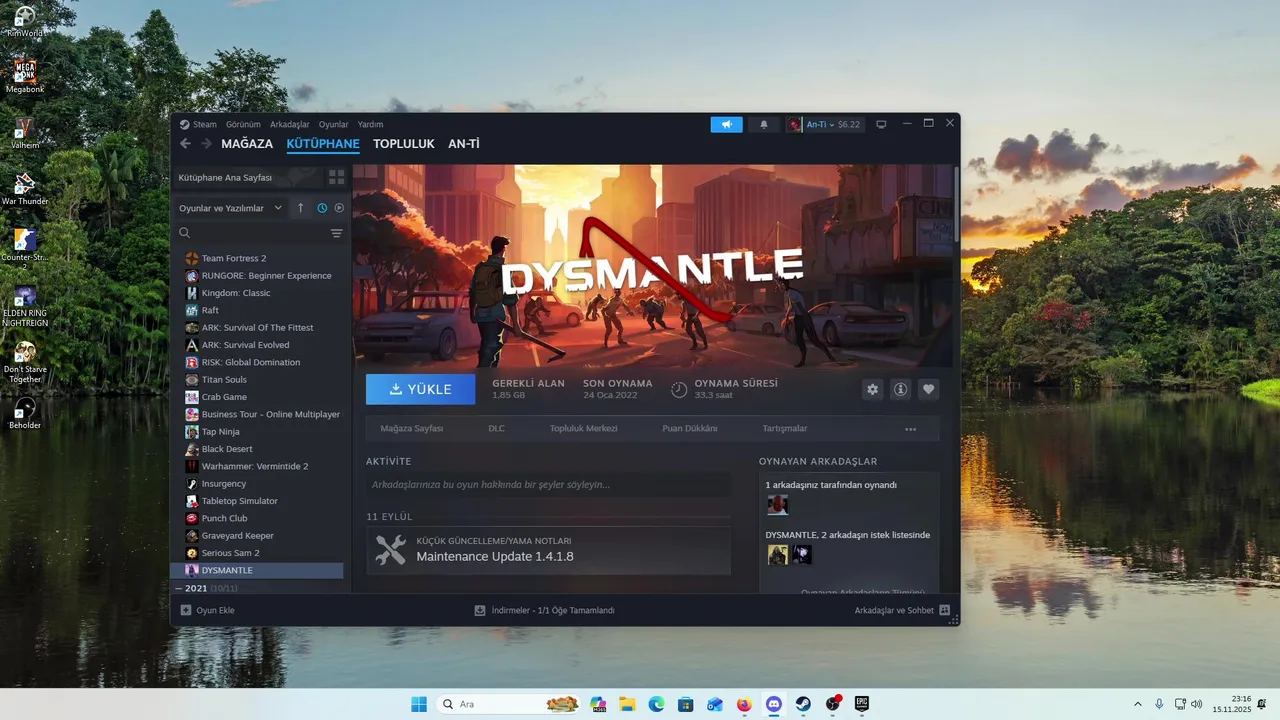The image size is (1280, 720).
Task: Switch Steam to Big Picture mode icon
Action: (881, 125)
